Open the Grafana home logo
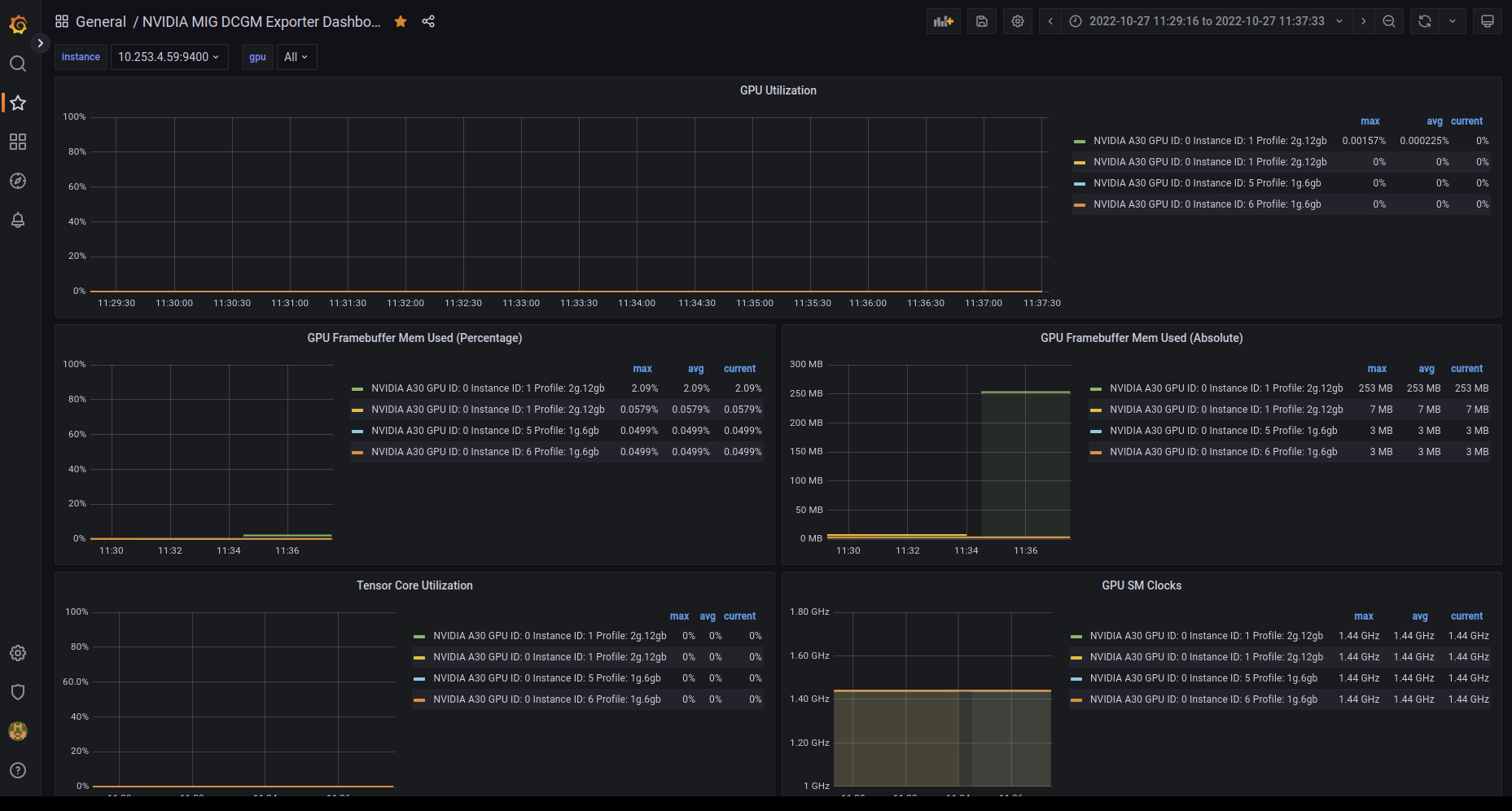1512x811 pixels. click(18, 24)
